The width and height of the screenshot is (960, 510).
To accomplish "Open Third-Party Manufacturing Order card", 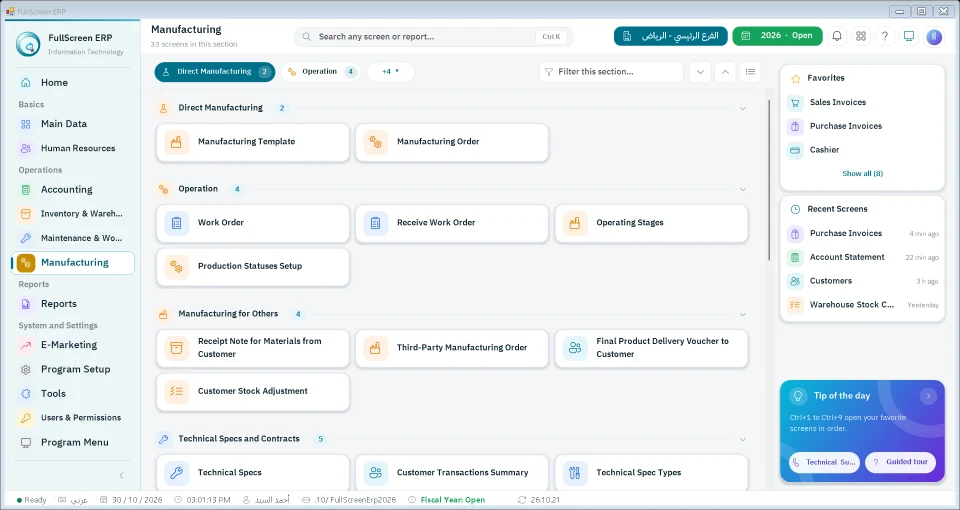I will pos(452,348).
